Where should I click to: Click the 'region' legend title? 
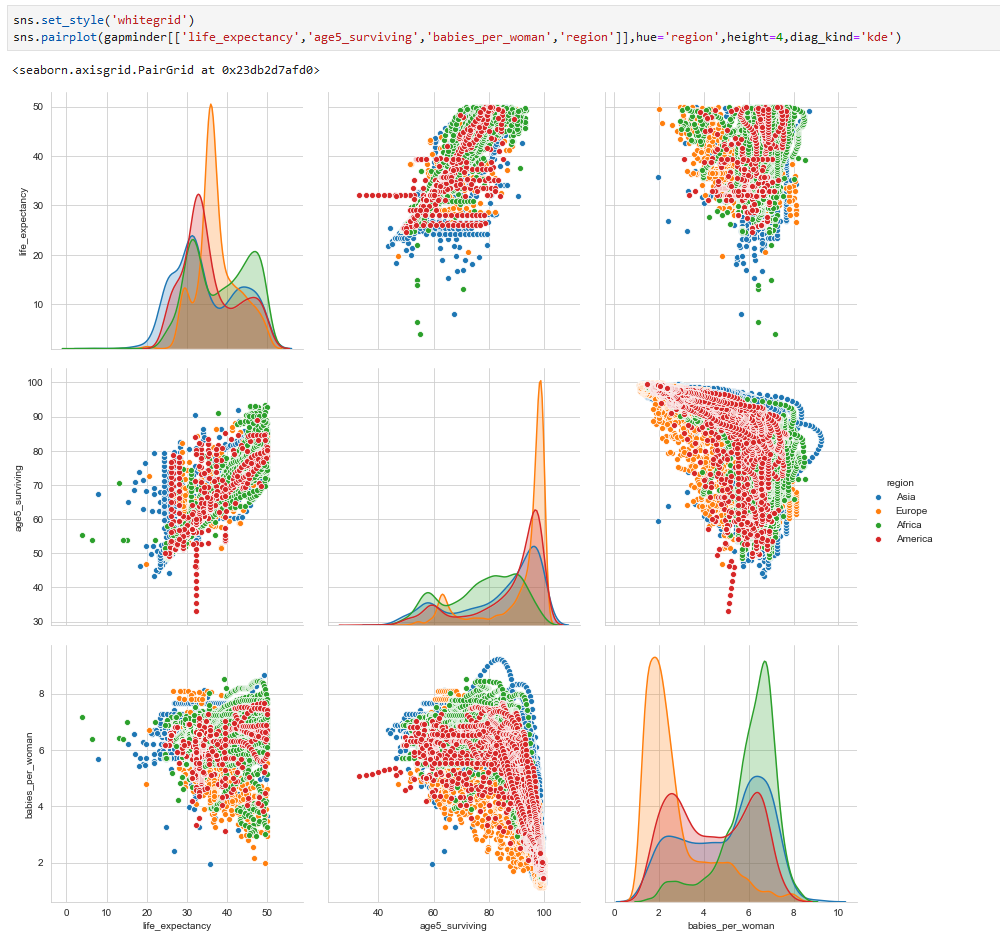point(899,482)
